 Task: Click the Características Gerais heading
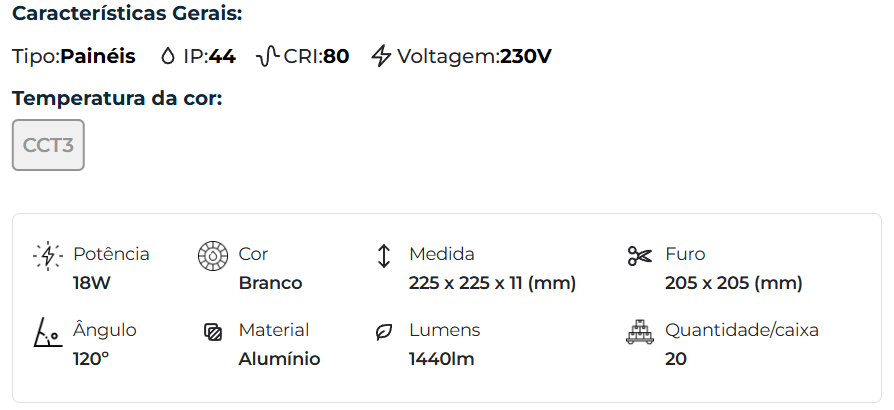[x=127, y=15]
